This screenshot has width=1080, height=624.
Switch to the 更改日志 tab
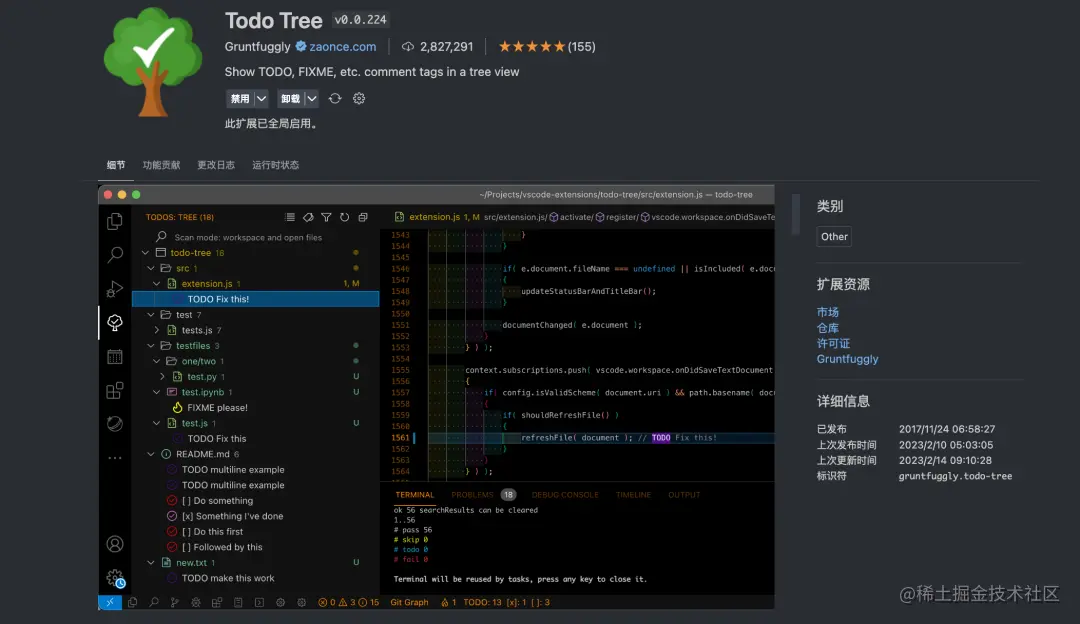coord(216,165)
